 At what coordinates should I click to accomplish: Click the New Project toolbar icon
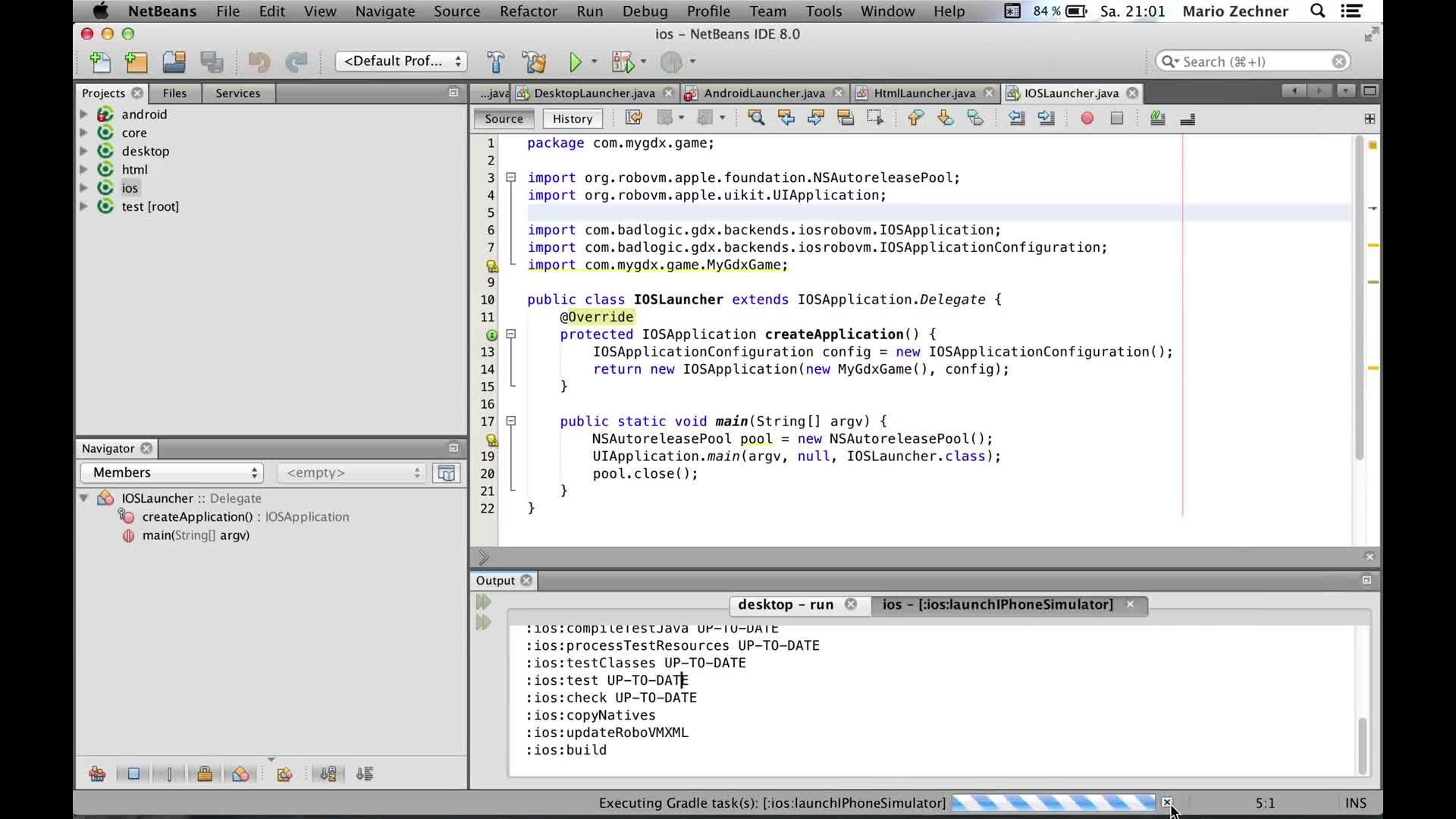pyautogui.click(x=136, y=61)
